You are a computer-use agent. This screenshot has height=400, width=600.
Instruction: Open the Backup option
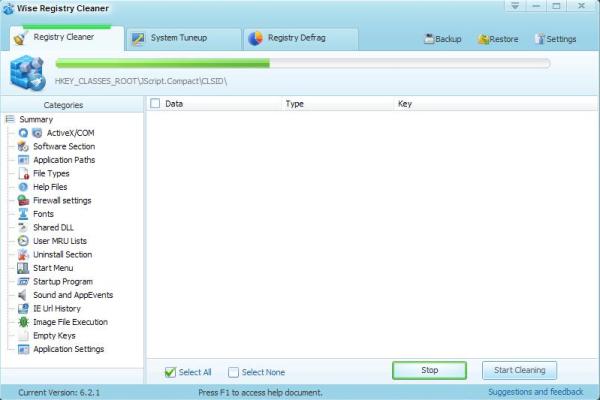pos(443,39)
